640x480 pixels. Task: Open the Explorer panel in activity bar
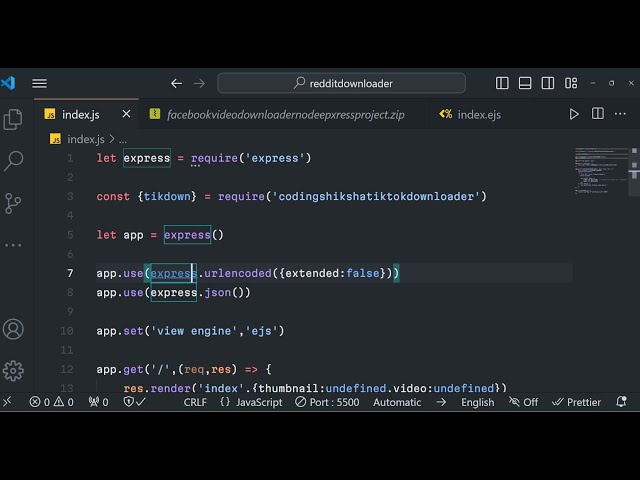pyautogui.click(x=13, y=120)
